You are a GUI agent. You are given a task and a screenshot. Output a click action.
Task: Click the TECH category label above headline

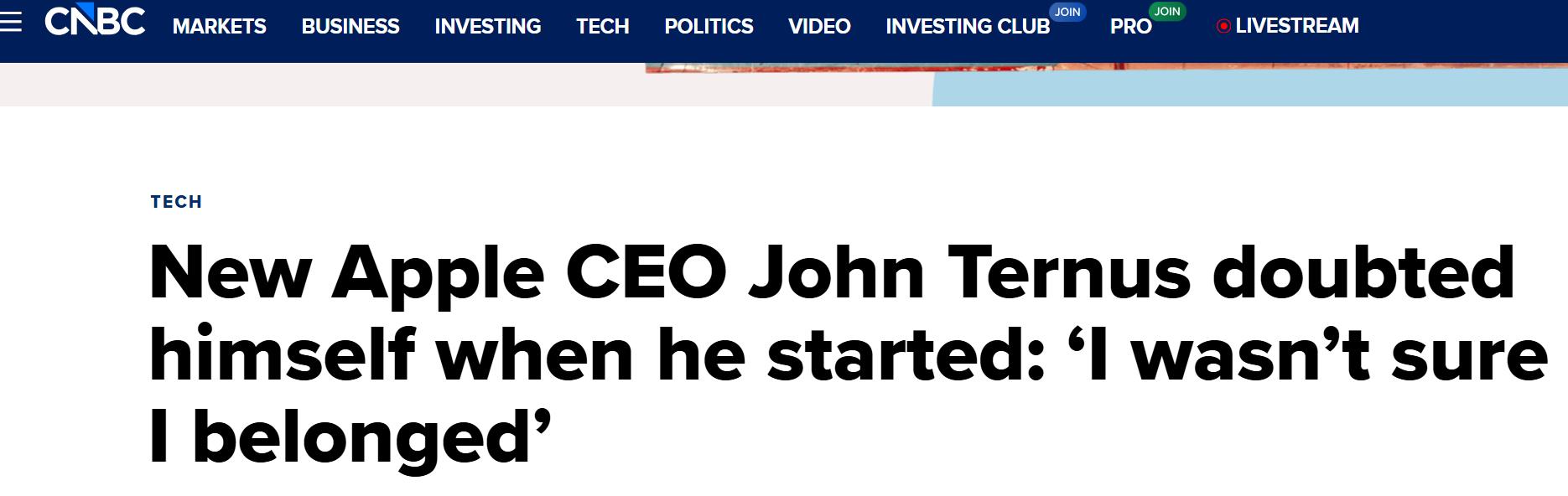(176, 202)
